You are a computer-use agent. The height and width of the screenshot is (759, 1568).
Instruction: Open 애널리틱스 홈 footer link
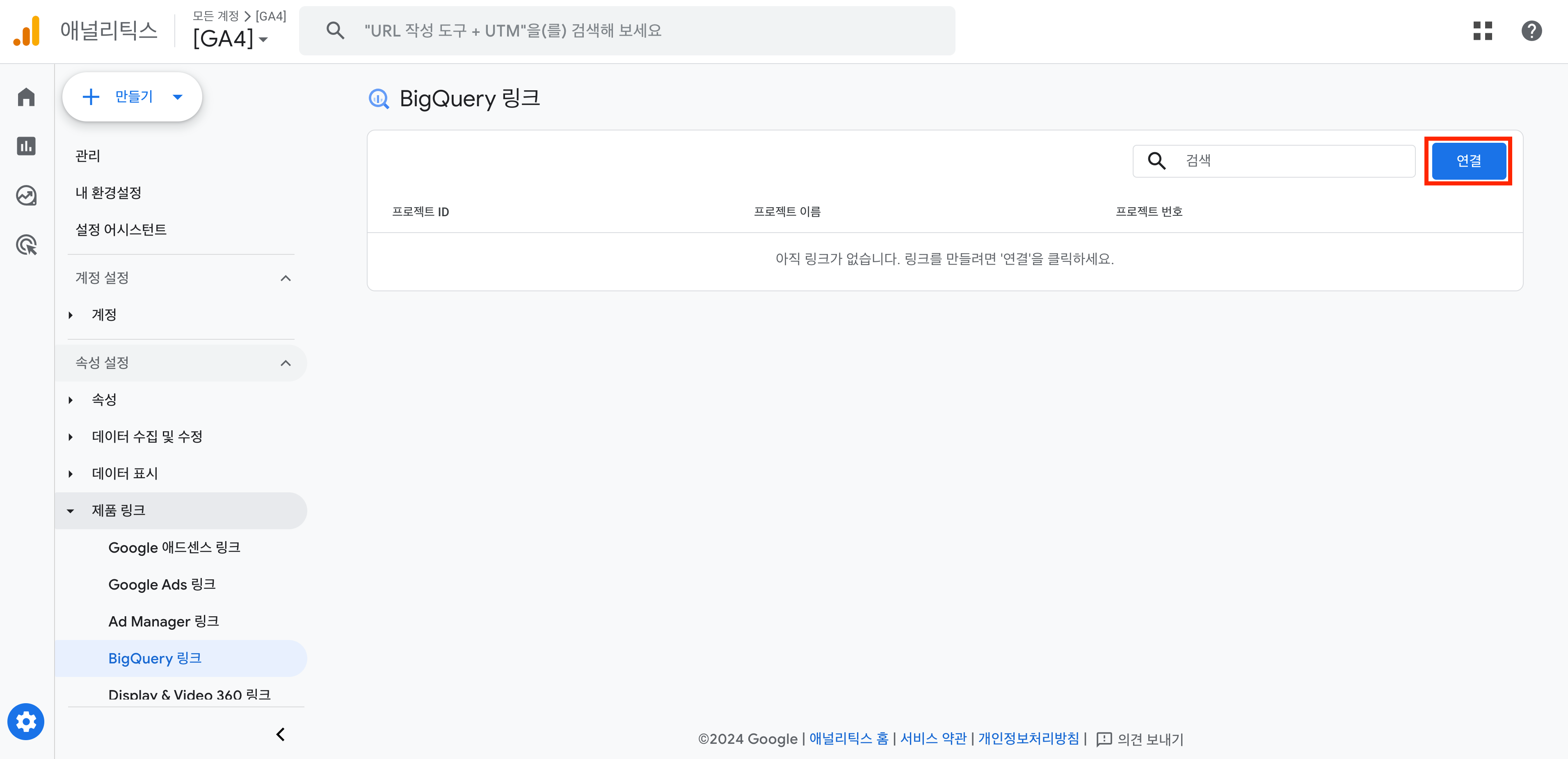tap(848, 738)
